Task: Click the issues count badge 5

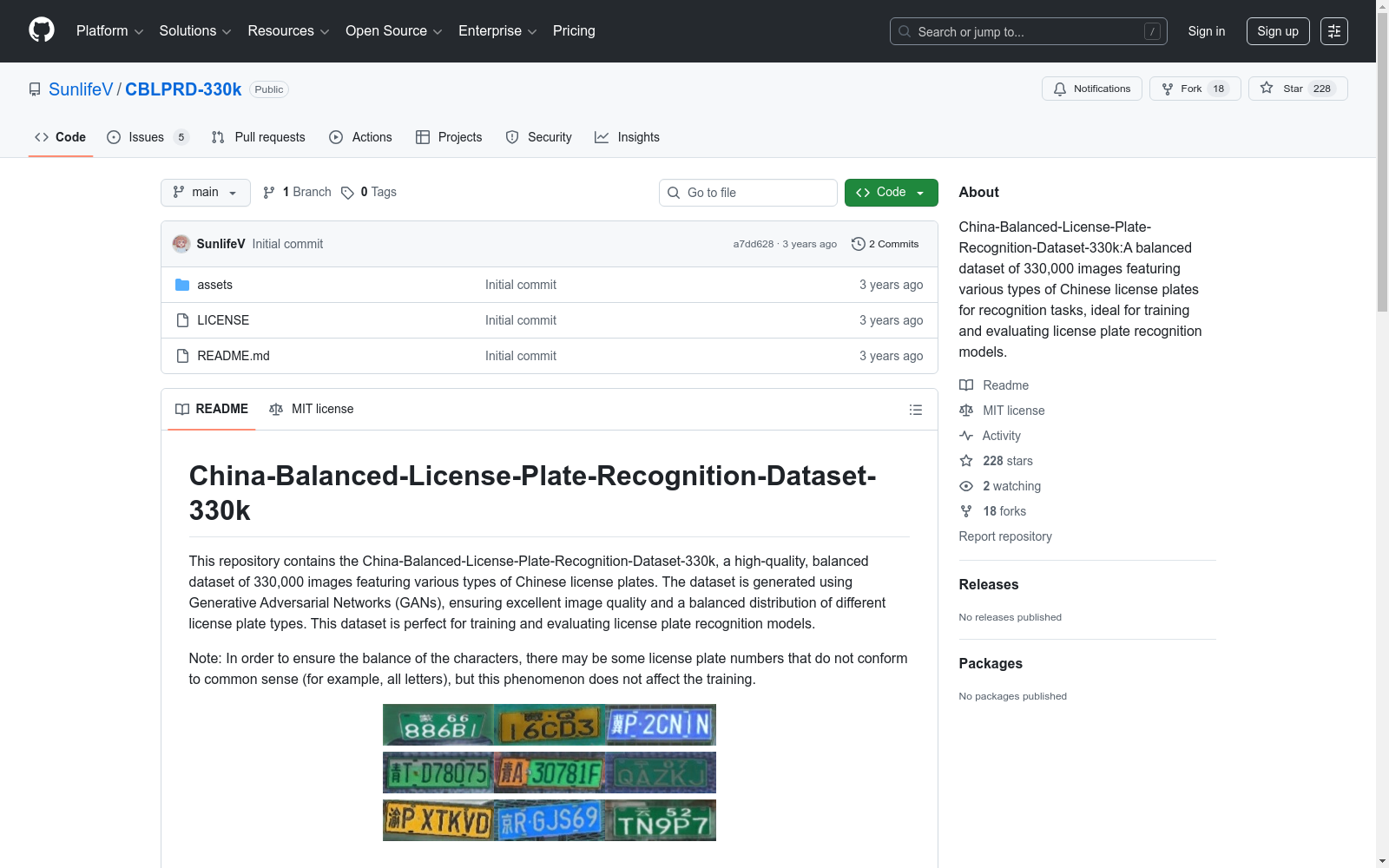Action: click(181, 137)
